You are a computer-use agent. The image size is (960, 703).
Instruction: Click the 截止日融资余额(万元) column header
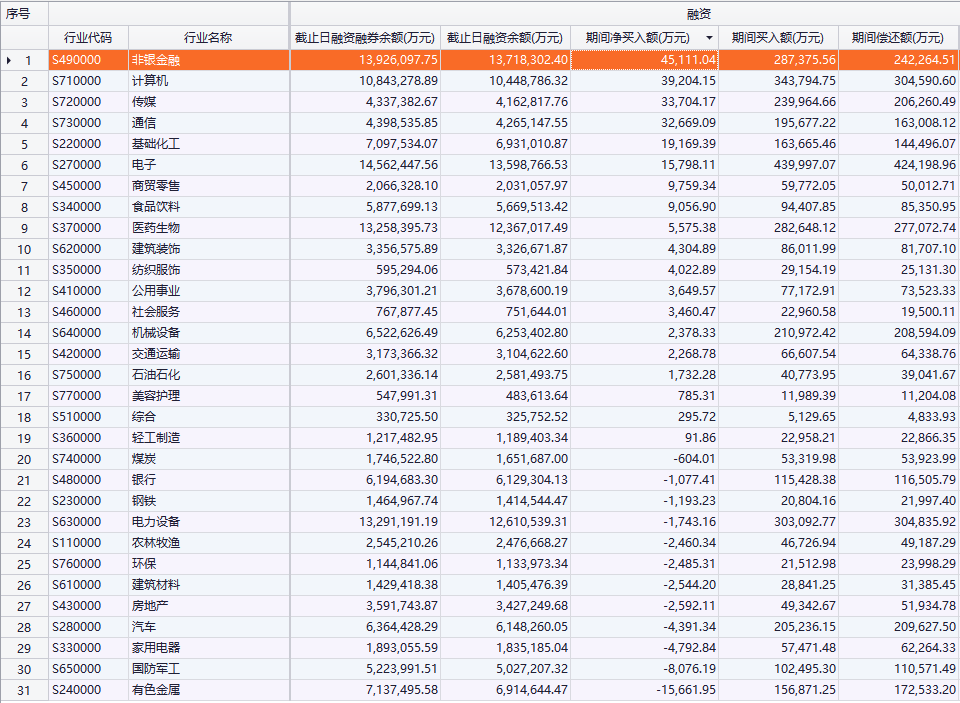505,38
